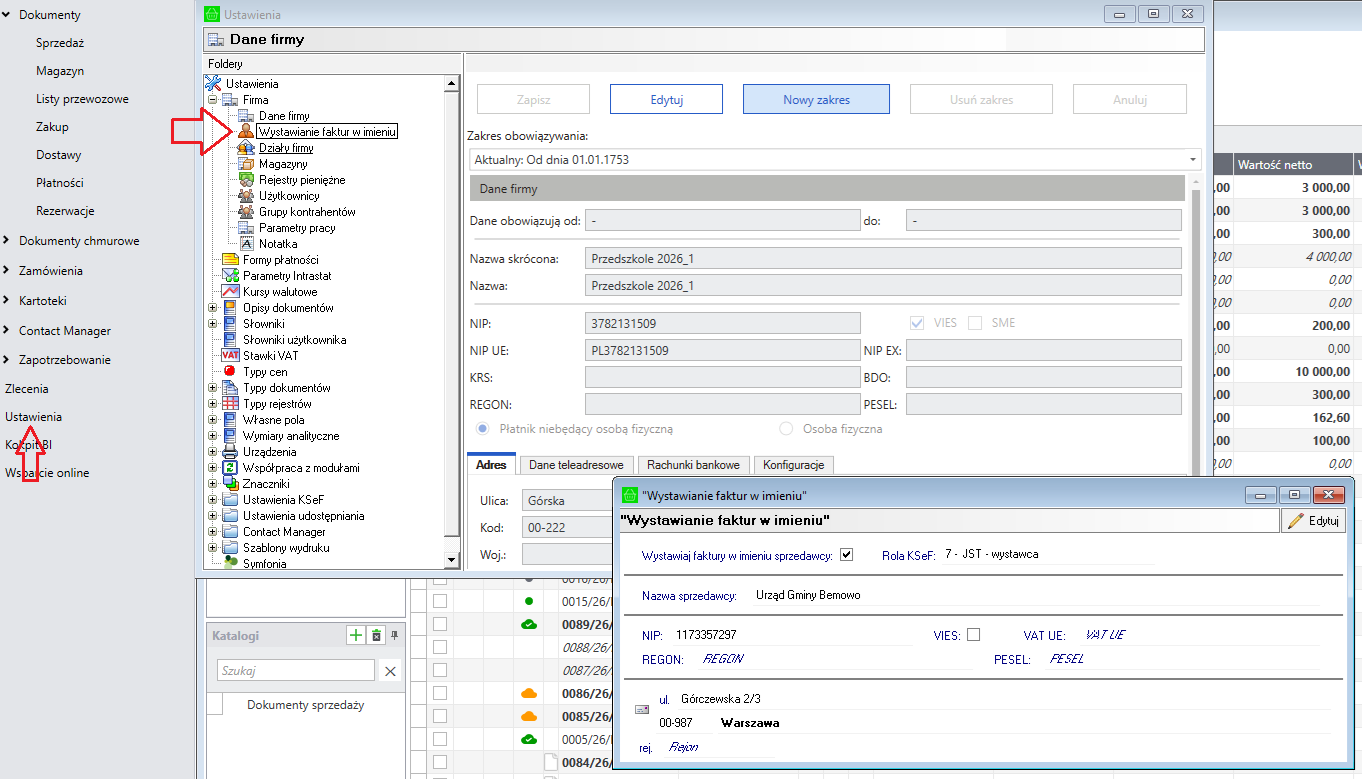This screenshot has height=779, width=1362.
Task: Open the Zakres obowiązywania dropdown
Action: click(1193, 160)
